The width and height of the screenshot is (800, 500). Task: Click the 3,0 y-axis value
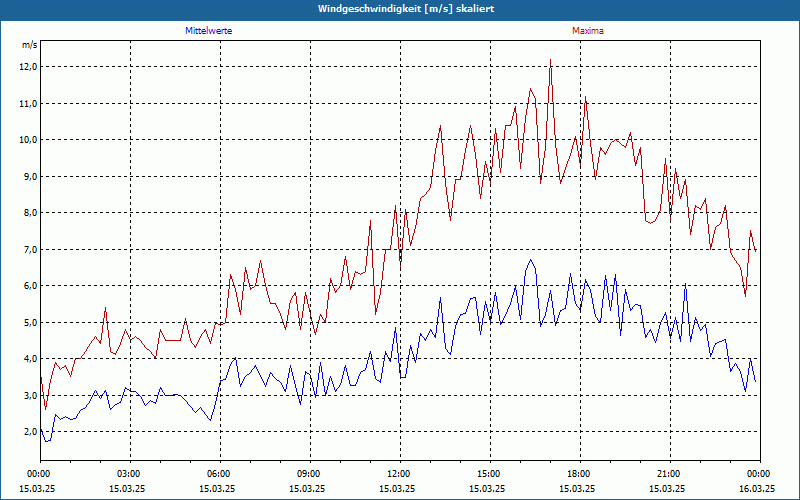[x=31, y=395]
